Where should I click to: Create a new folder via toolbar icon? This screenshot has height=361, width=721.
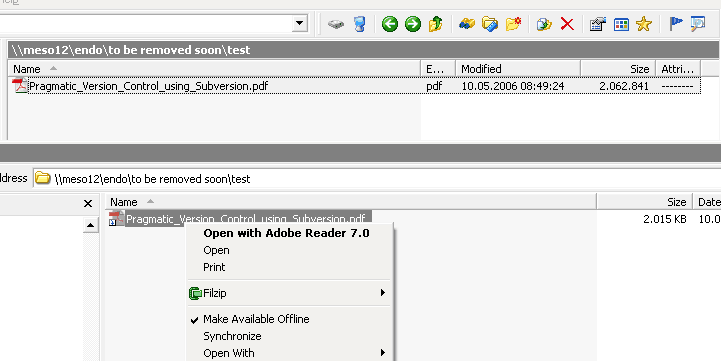(x=513, y=24)
